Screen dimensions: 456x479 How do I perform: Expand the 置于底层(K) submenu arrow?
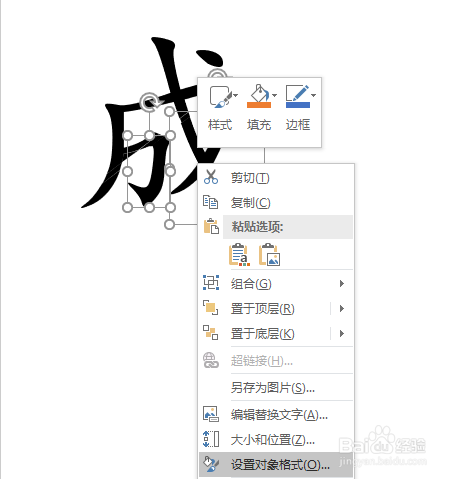click(342, 334)
